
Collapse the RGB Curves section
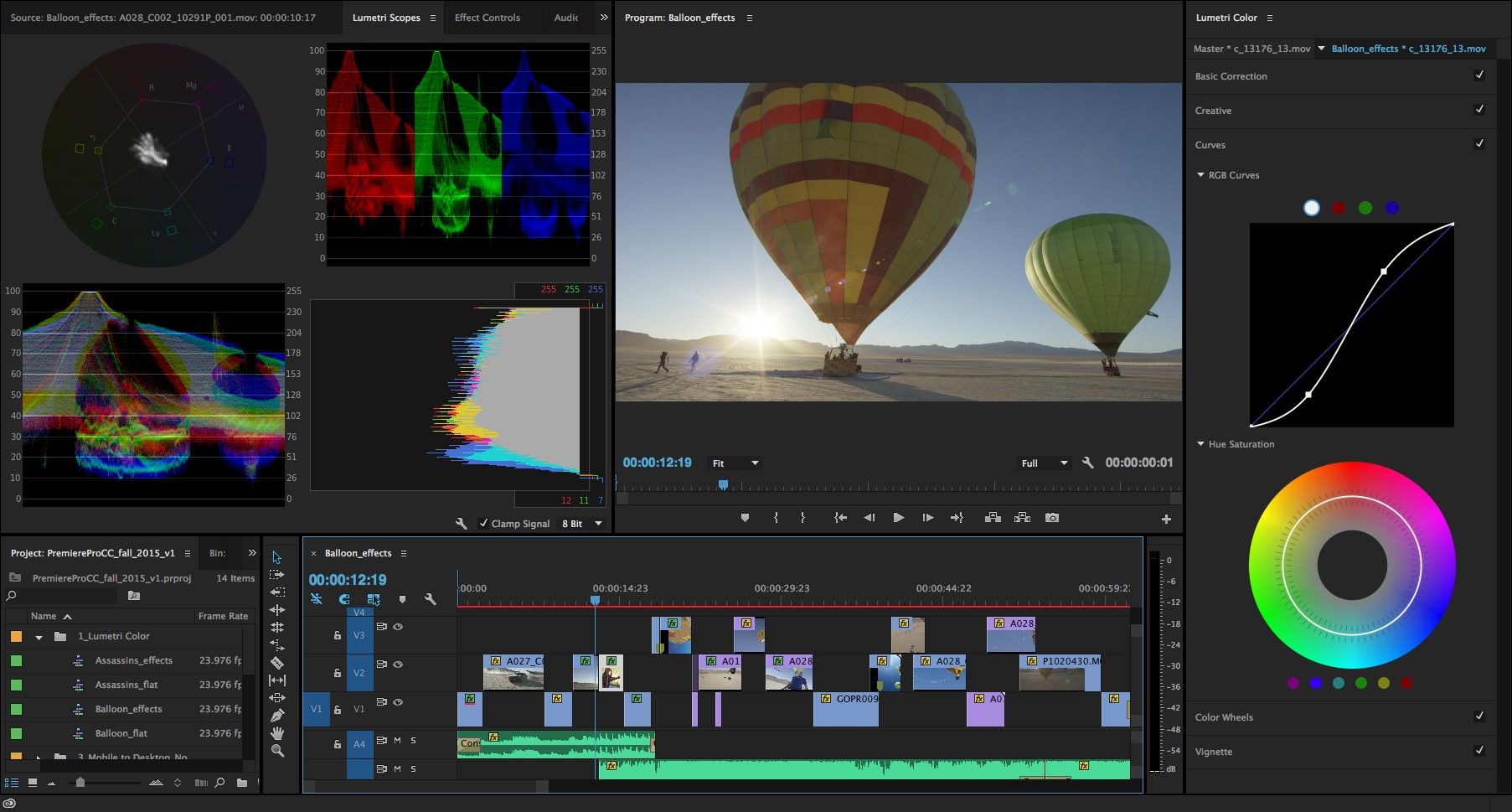pyautogui.click(x=1201, y=175)
